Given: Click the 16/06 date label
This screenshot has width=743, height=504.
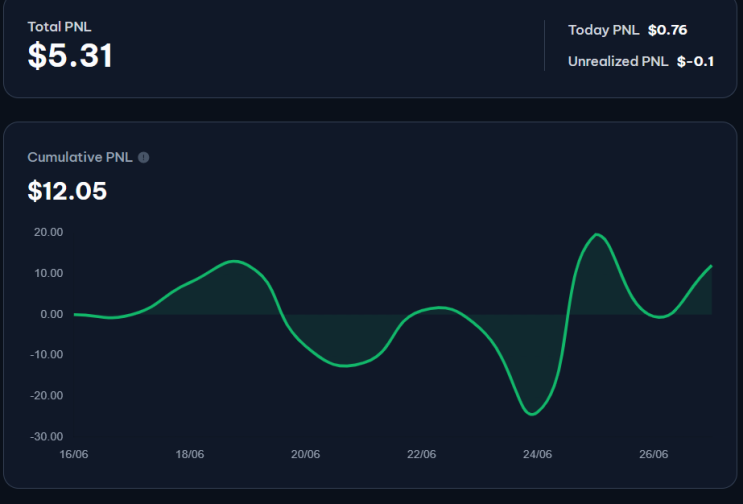Looking at the screenshot, I should [x=73, y=454].
